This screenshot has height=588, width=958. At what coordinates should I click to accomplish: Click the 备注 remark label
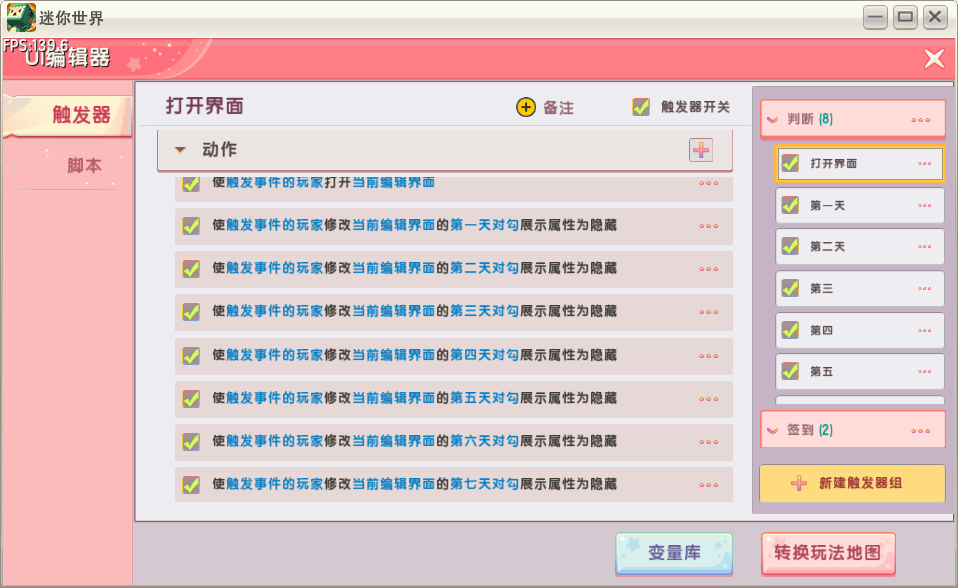pyautogui.click(x=558, y=108)
